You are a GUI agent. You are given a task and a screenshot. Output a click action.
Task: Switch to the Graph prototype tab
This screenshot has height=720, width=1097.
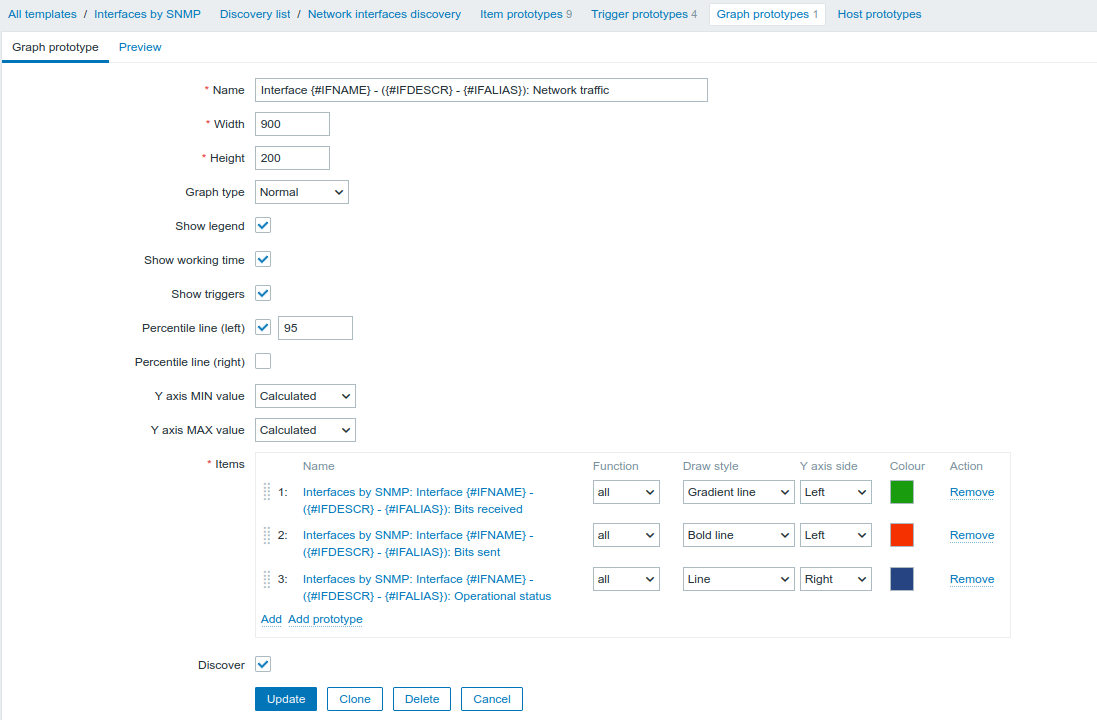coord(55,47)
